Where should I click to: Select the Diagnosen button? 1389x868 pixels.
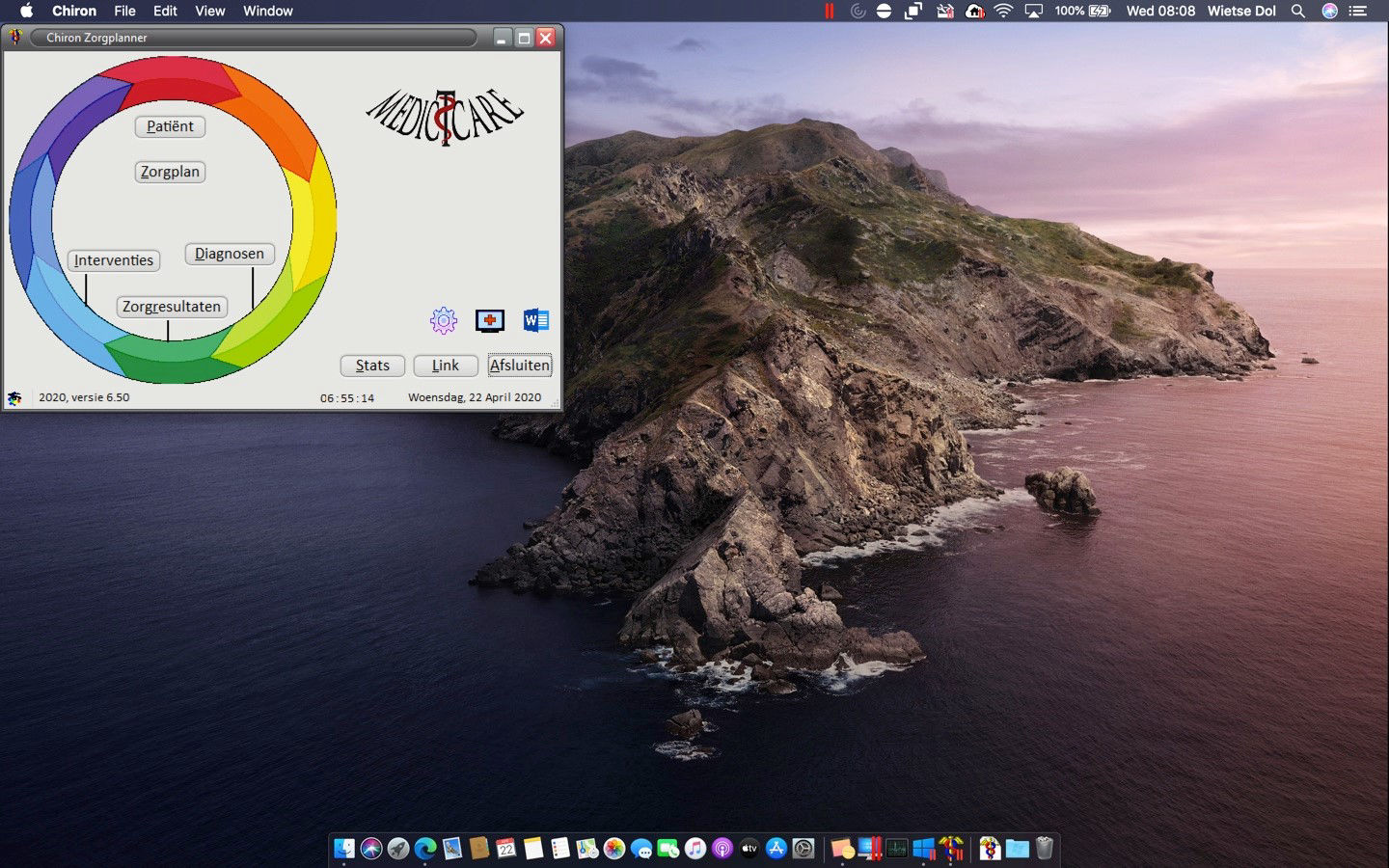click(x=230, y=254)
